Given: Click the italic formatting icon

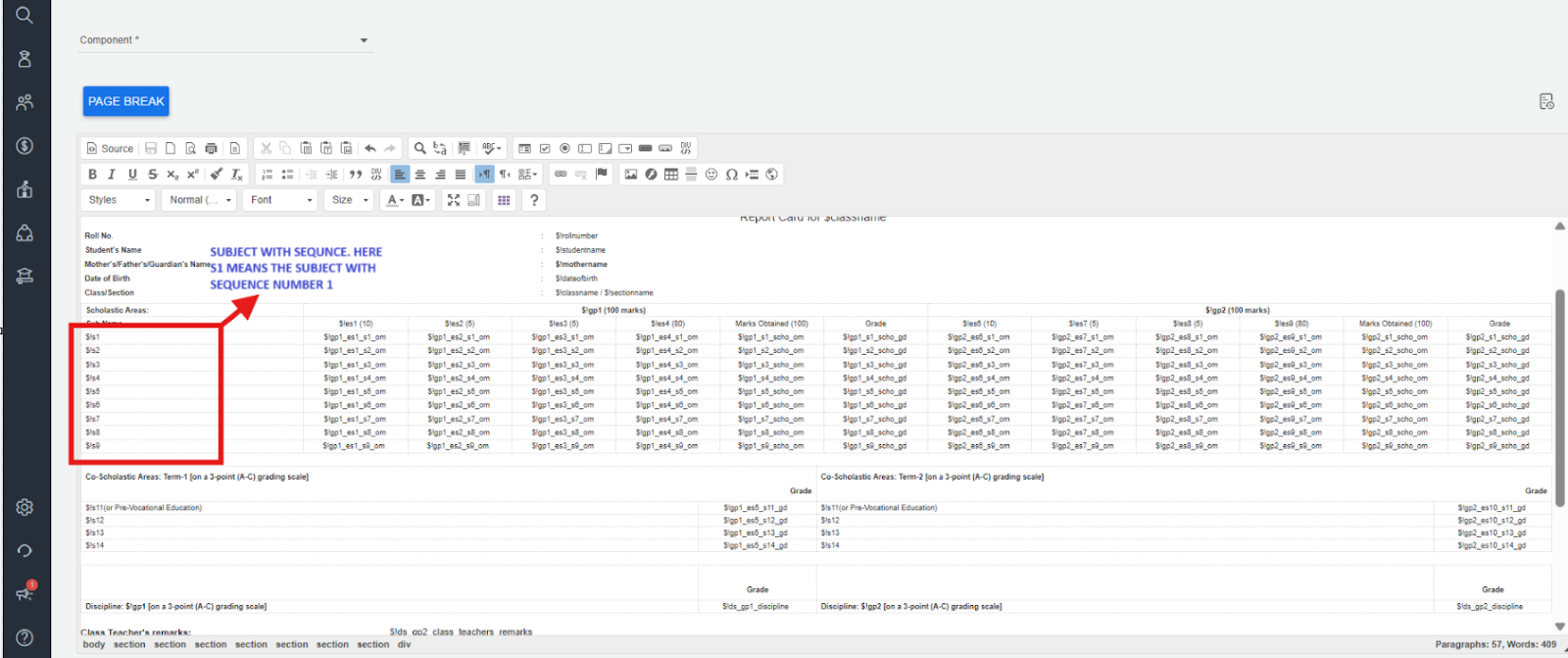Looking at the screenshot, I should click(112, 175).
